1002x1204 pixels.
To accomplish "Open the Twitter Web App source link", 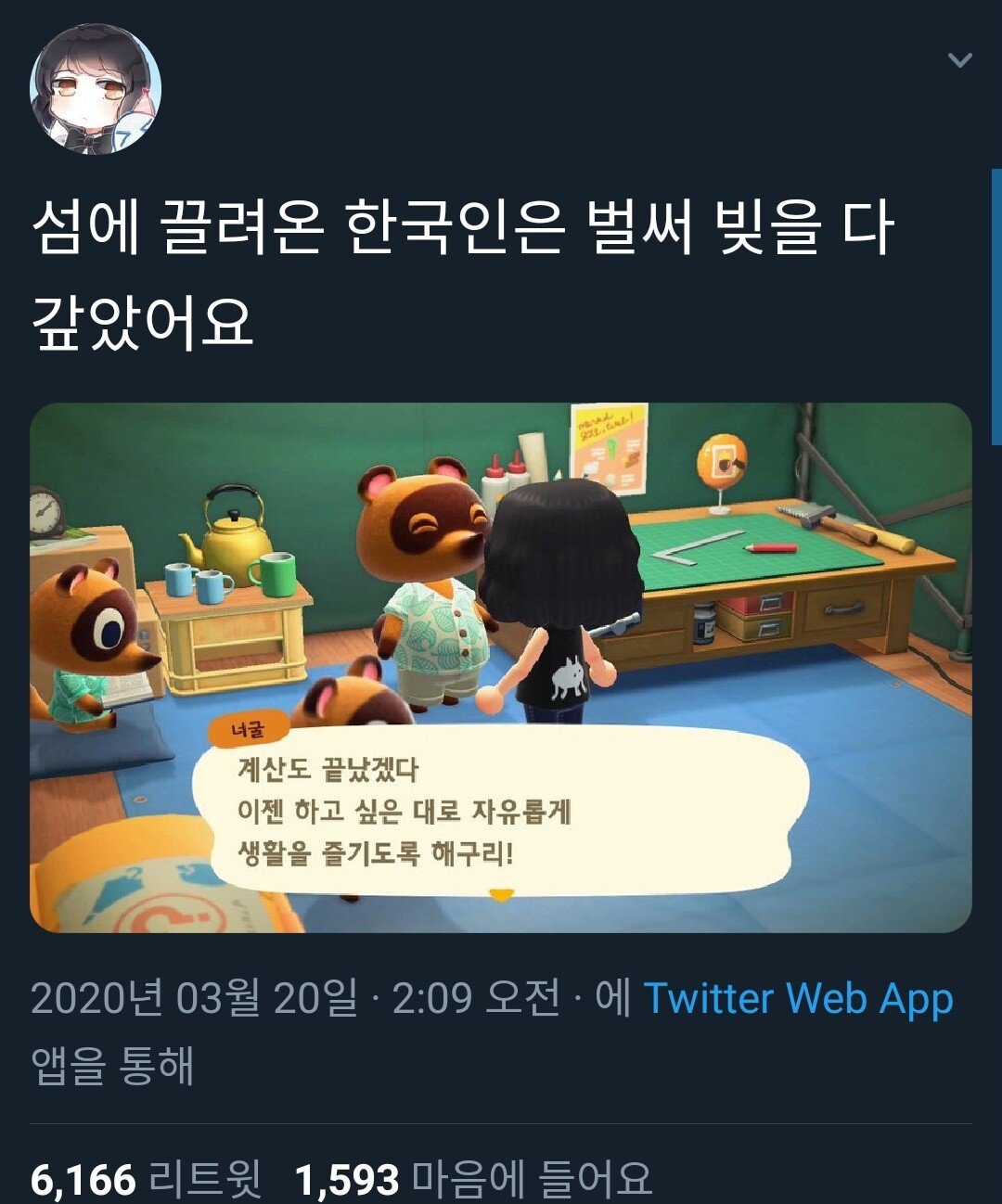I will (798, 999).
